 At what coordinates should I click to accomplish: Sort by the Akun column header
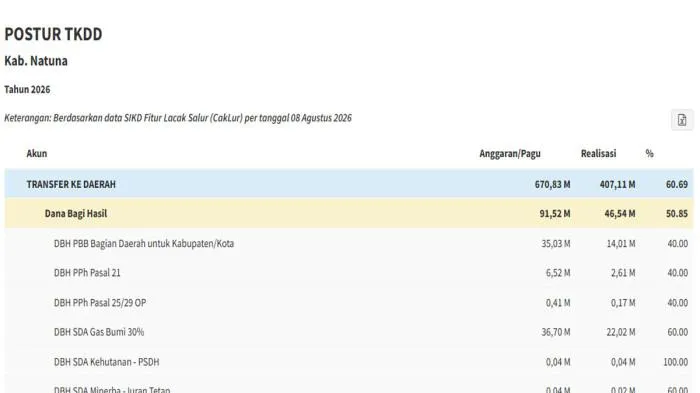[x=37, y=154]
